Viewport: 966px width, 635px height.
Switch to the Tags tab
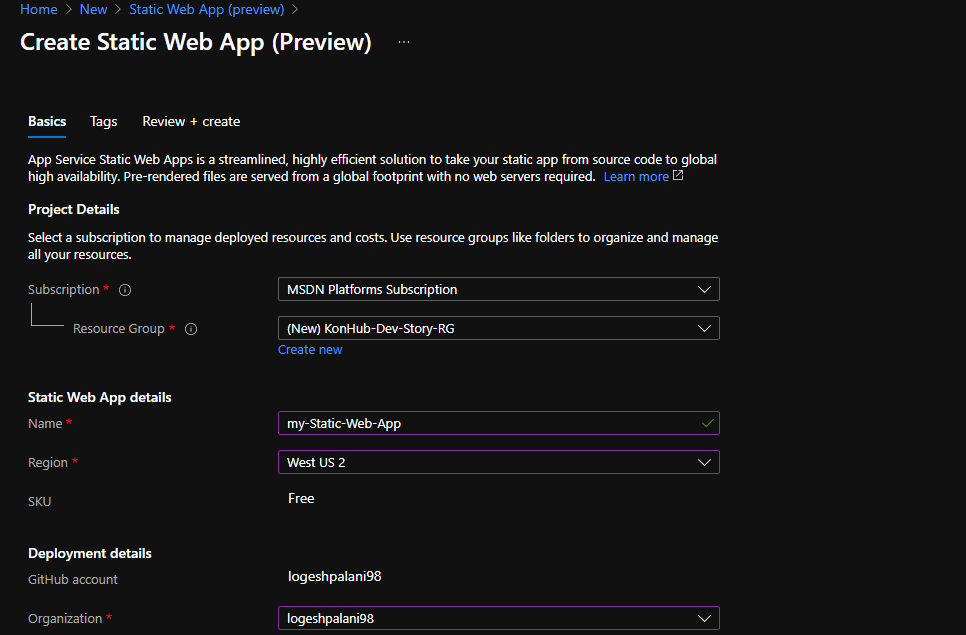pyautogui.click(x=103, y=121)
